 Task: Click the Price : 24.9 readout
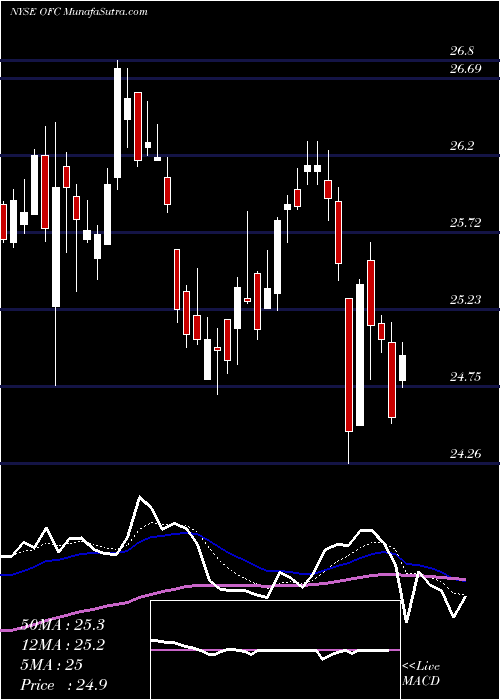coord(64,685)
